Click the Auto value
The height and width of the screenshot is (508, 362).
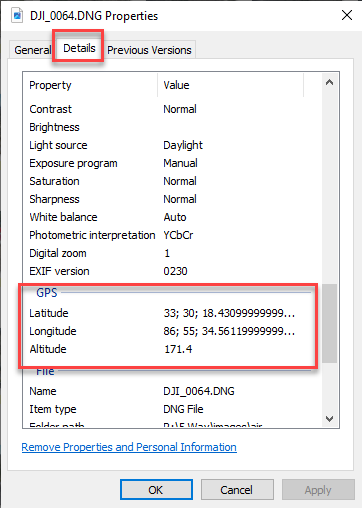pos(175,217)
